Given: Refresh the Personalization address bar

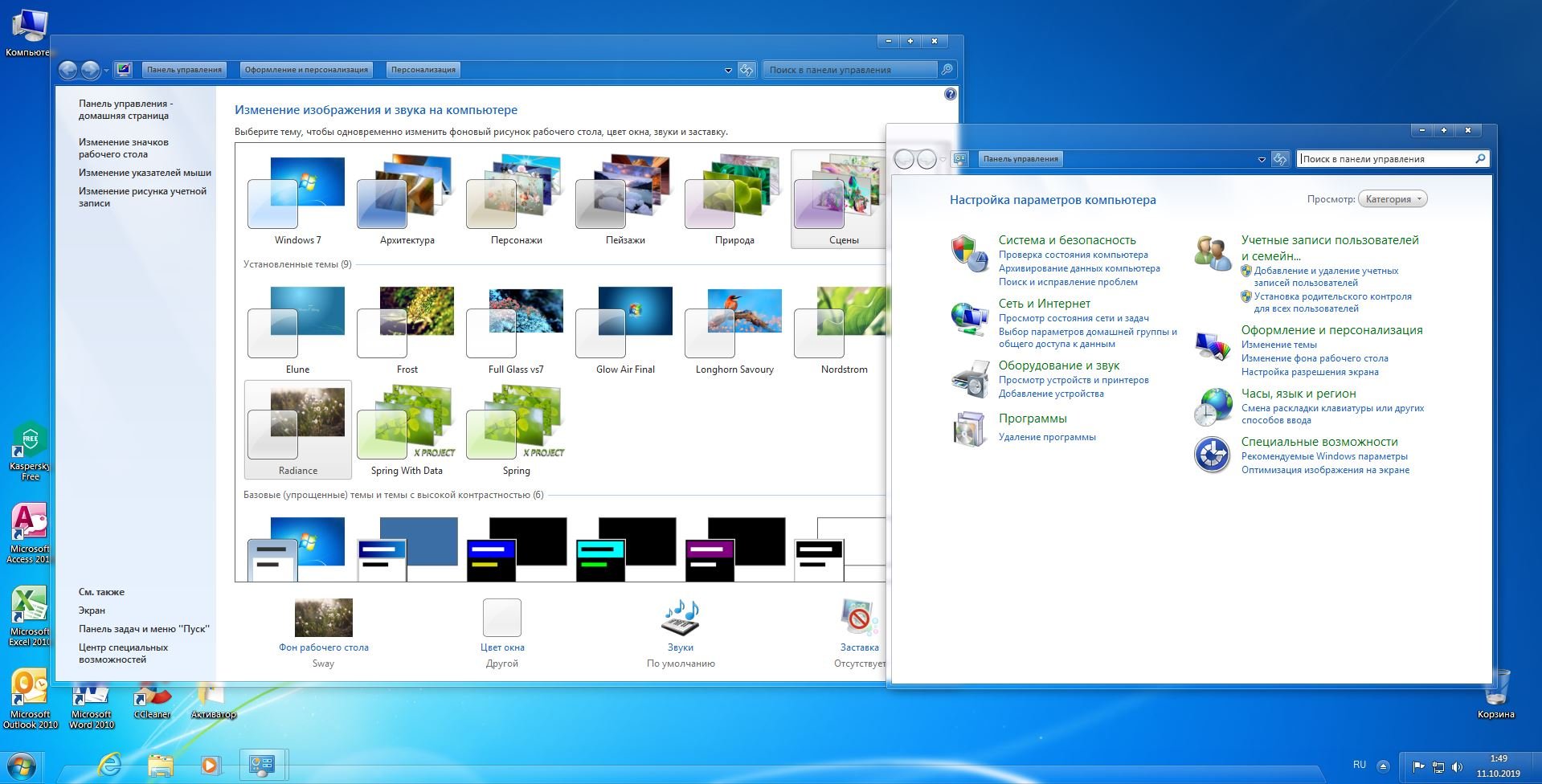Looking at the screenshot, I should click(x=746, y=70).
